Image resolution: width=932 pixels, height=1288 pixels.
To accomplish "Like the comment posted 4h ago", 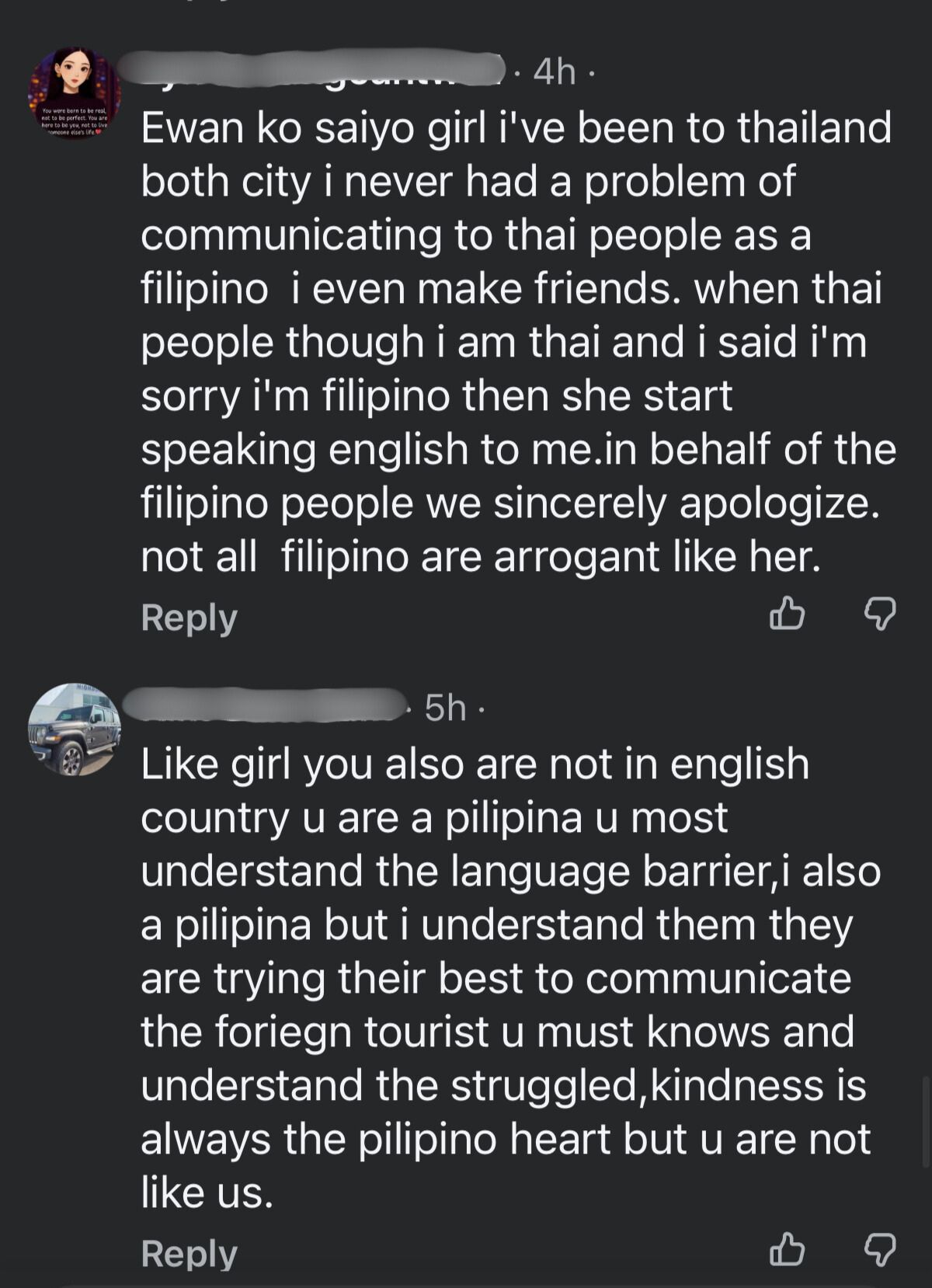I will click(786, 614).
